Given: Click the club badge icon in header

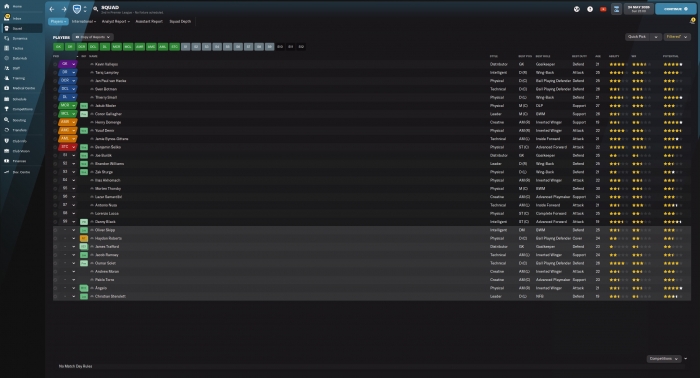Looking at the screenshot, I should (x=77, y=9).
